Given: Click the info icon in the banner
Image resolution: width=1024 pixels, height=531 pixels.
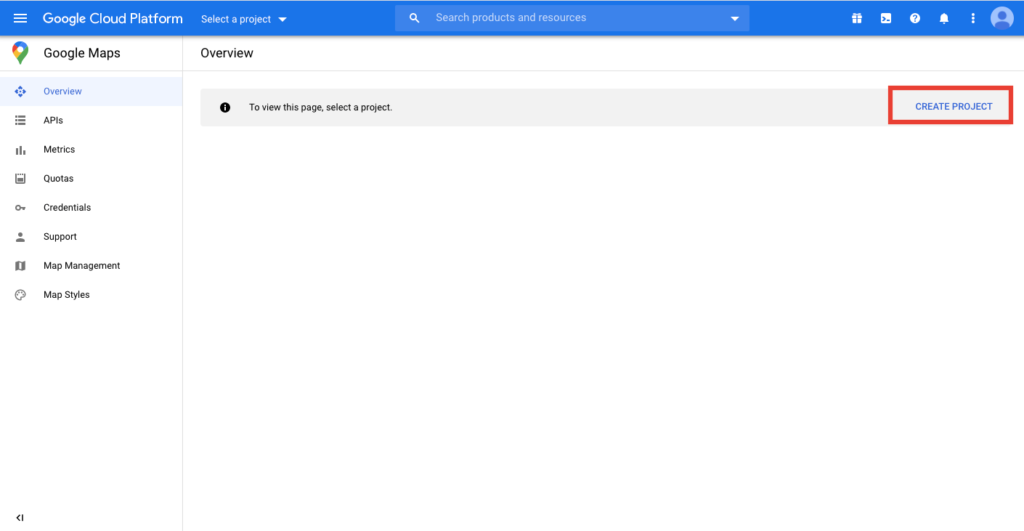Looking at the screenshot, I should tap(225, 107).
